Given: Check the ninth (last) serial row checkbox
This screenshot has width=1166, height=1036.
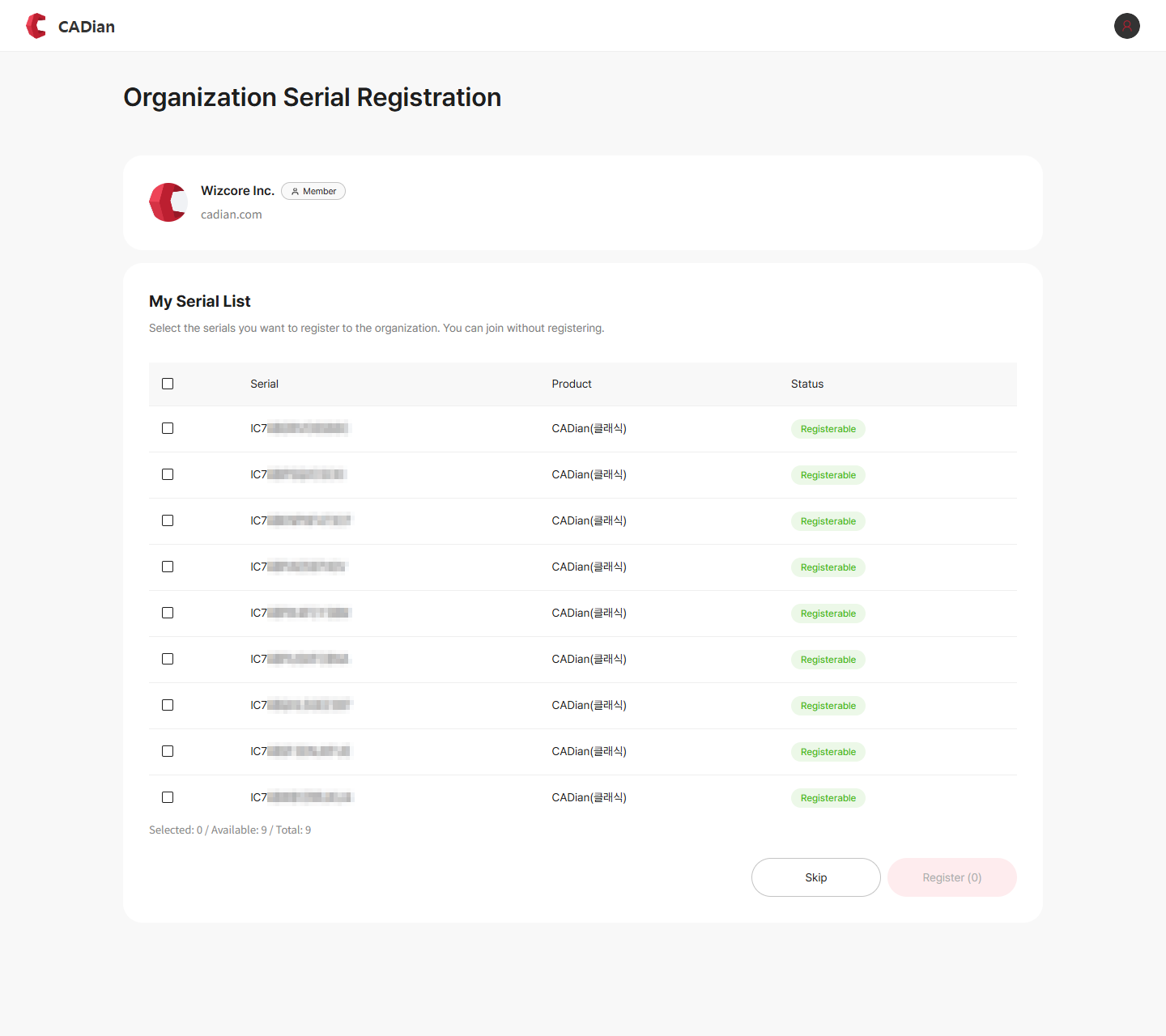Looking at the screenshot, I should point(168,797).
